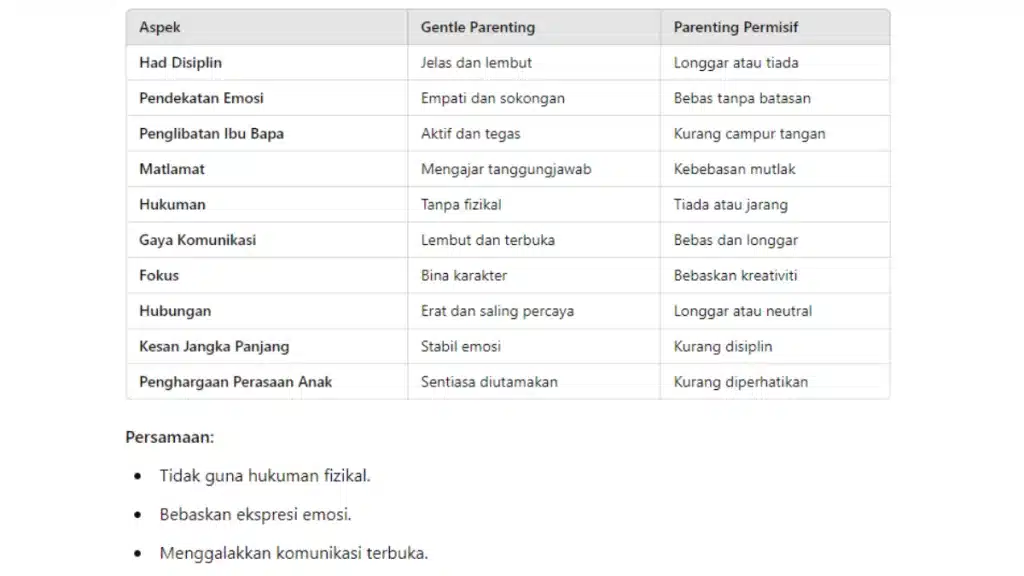
Task: Click the Kurang campur tangan cell
Action: pyautogui.click(x=775, y=134)
